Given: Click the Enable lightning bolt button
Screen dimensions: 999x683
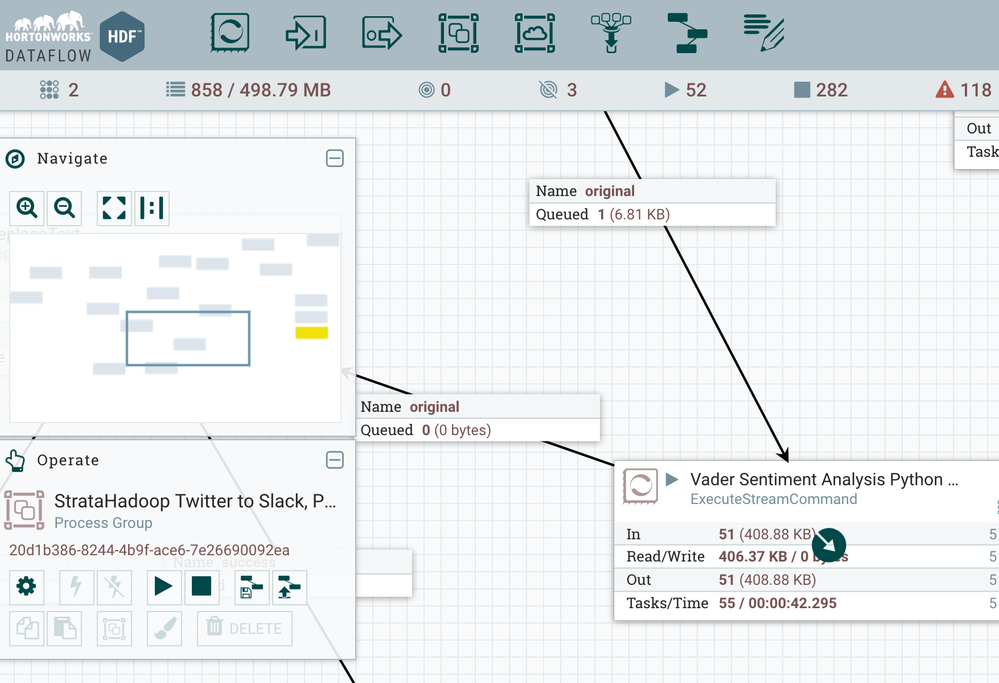Looking at the screenshot, I should point(76,587).
